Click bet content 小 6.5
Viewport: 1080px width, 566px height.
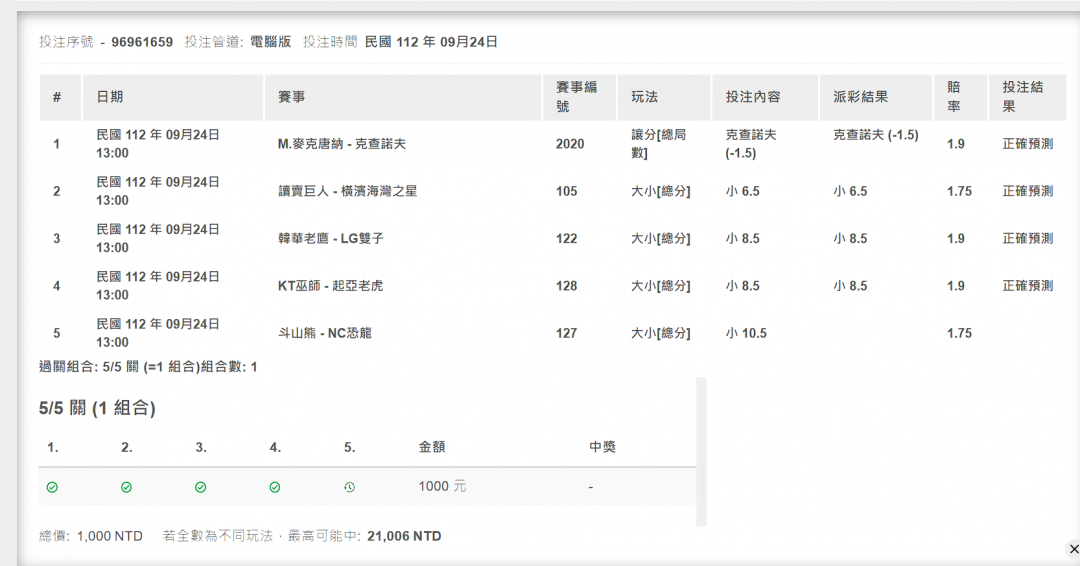742,191
